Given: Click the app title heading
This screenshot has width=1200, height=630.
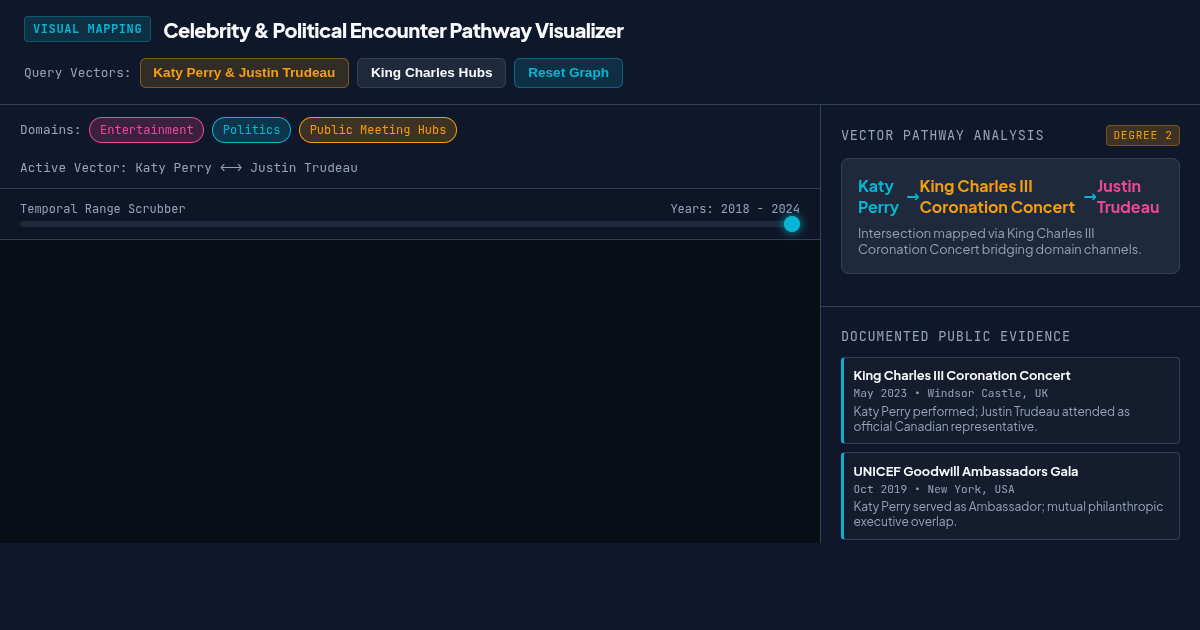Looking at the screenshot, I should (x=393, y=31).
